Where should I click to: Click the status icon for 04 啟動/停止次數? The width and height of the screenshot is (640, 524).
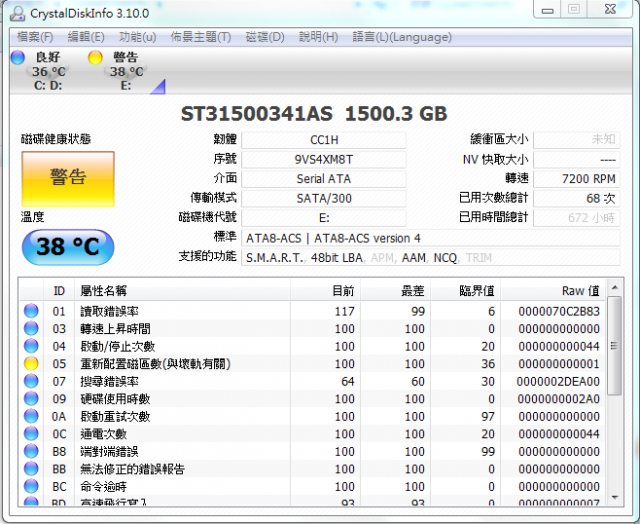tap(31, 346)
